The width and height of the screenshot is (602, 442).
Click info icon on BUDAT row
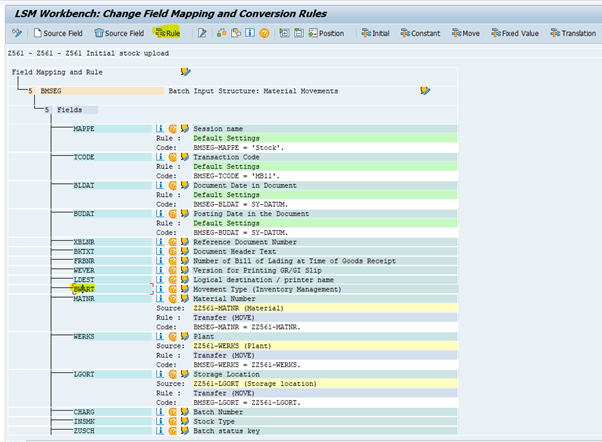tap(160, 214)
